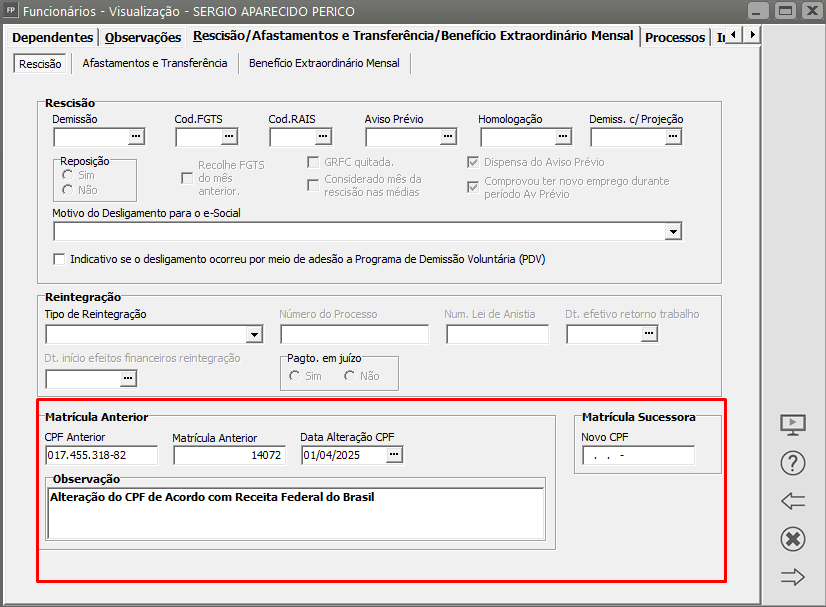Enable the PDV voluntary dismissal checkbox
The width and height of the screenshot is (826, 607).
click(x=60, y=259)
